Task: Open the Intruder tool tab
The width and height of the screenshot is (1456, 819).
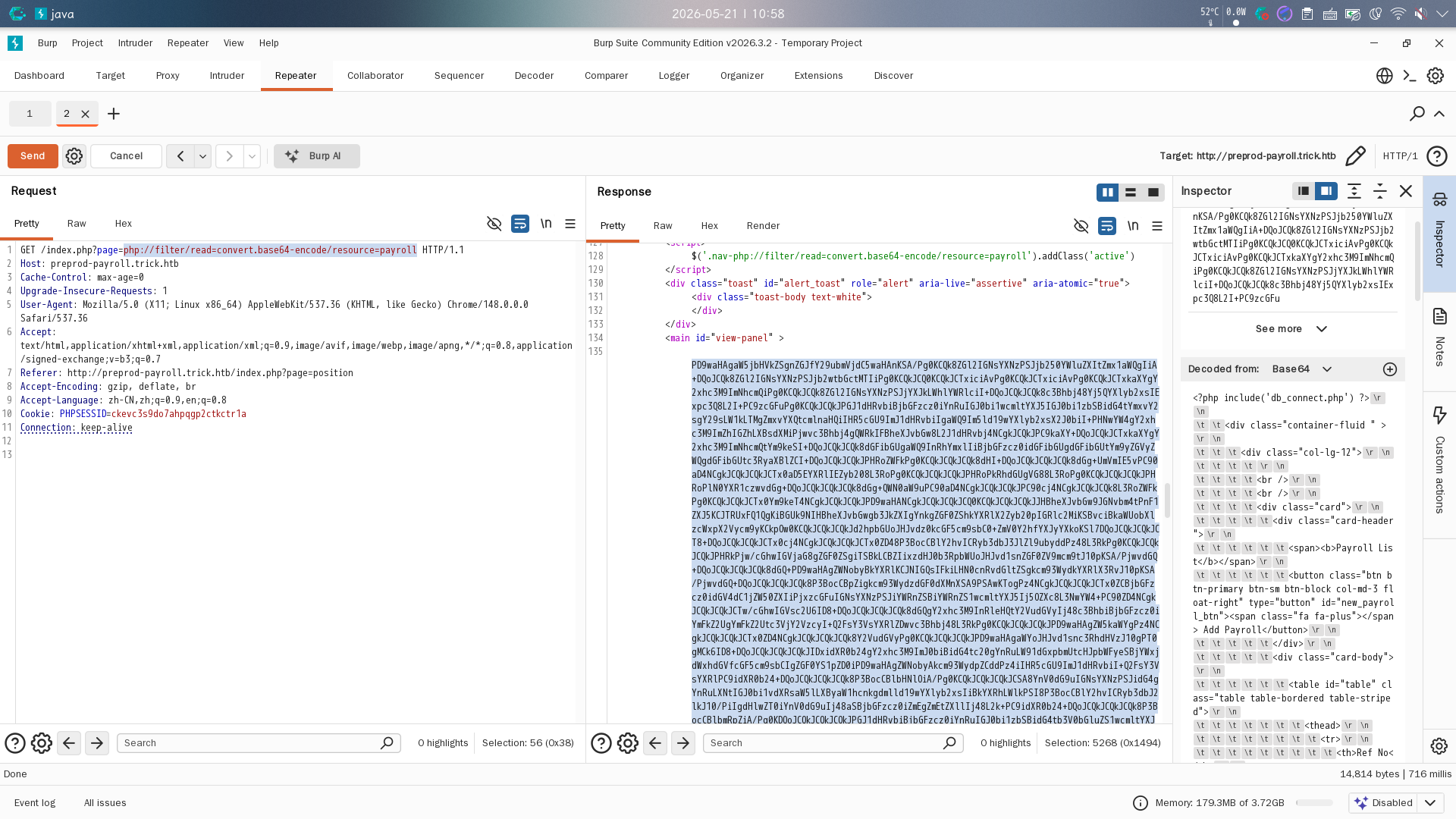Action: tap(227, 76)
